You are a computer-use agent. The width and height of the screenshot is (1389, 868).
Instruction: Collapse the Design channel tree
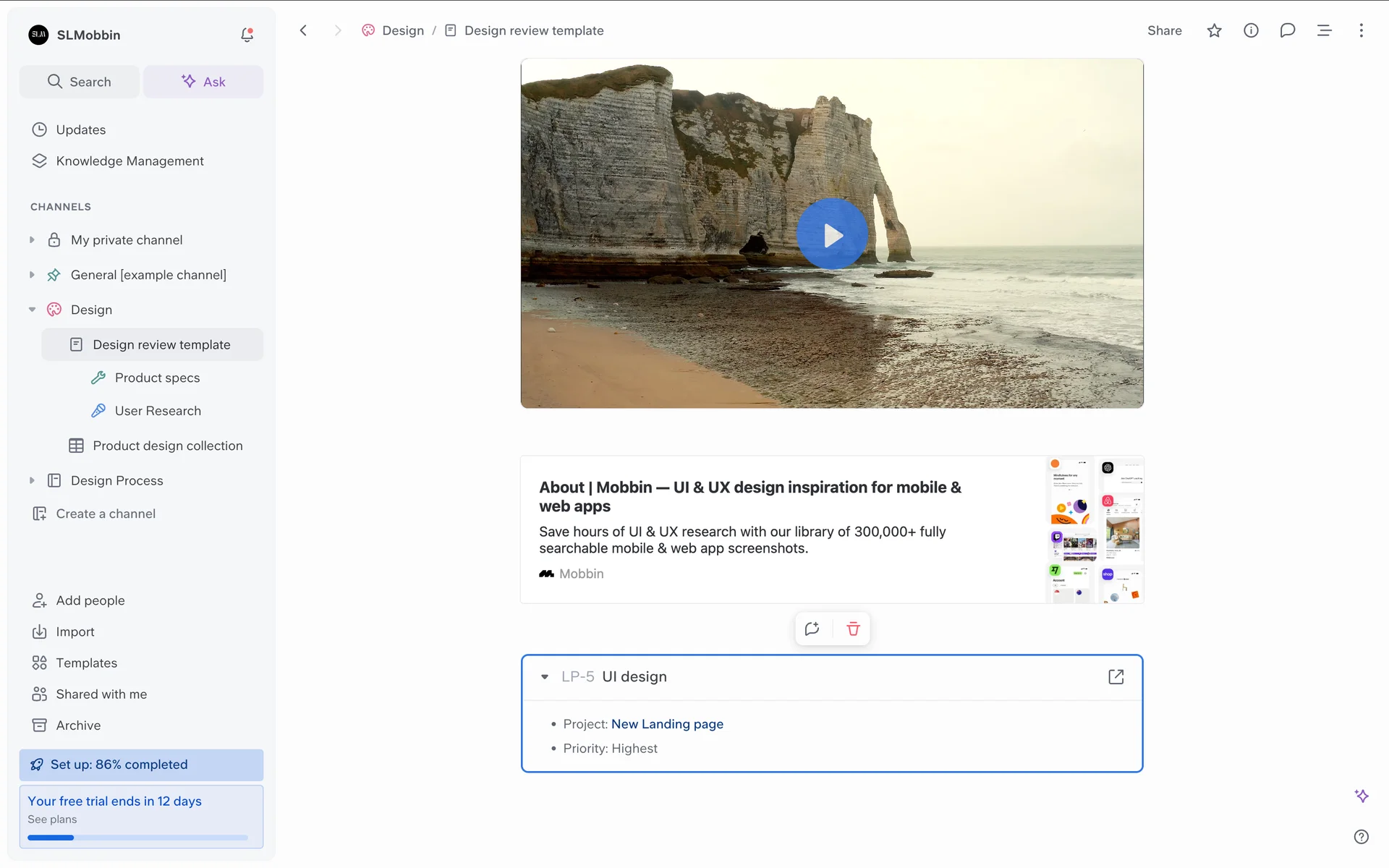(x=32, y=310)
